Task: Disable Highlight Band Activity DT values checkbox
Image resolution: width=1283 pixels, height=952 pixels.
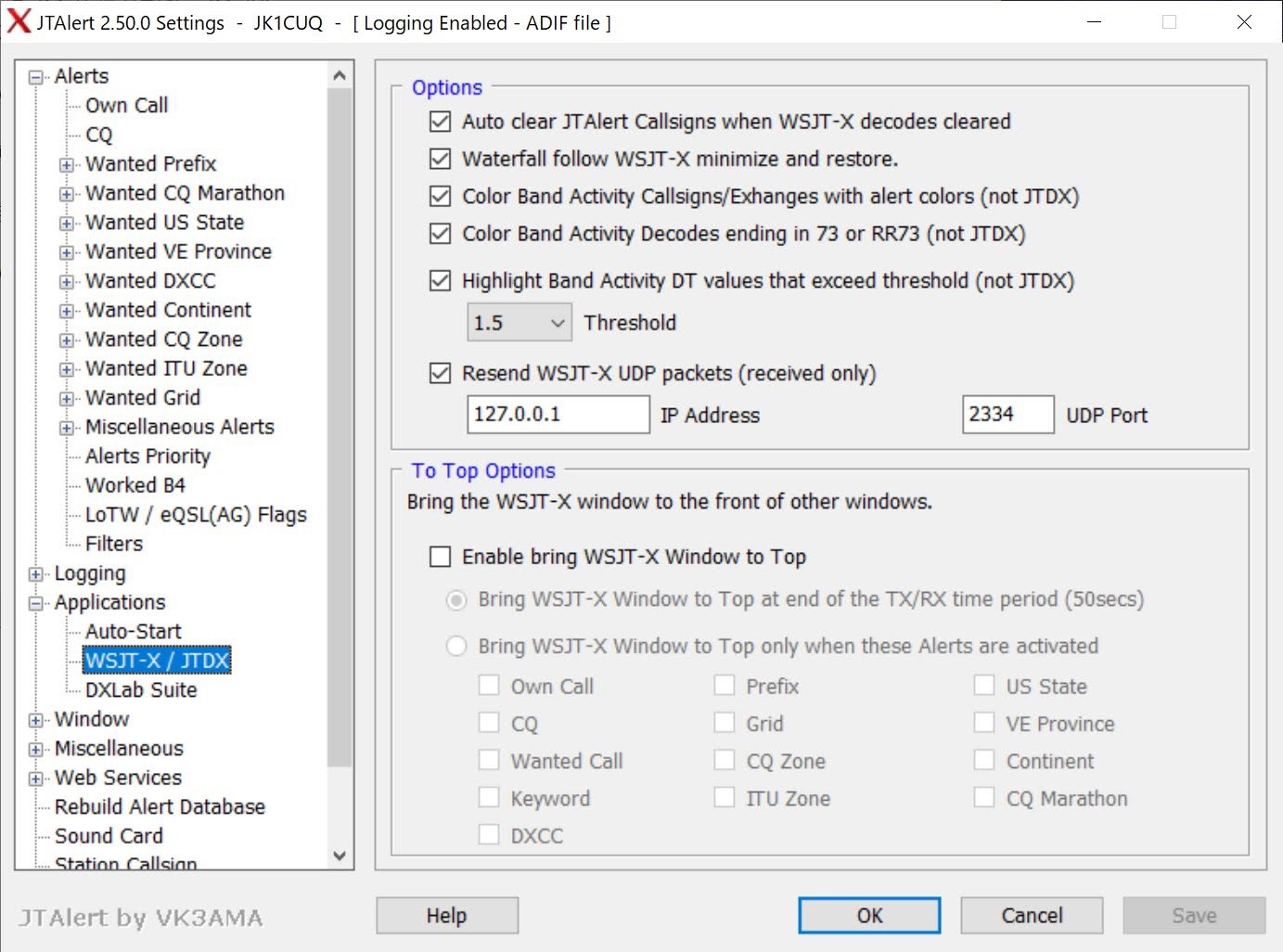Action: tap(441, 280)
